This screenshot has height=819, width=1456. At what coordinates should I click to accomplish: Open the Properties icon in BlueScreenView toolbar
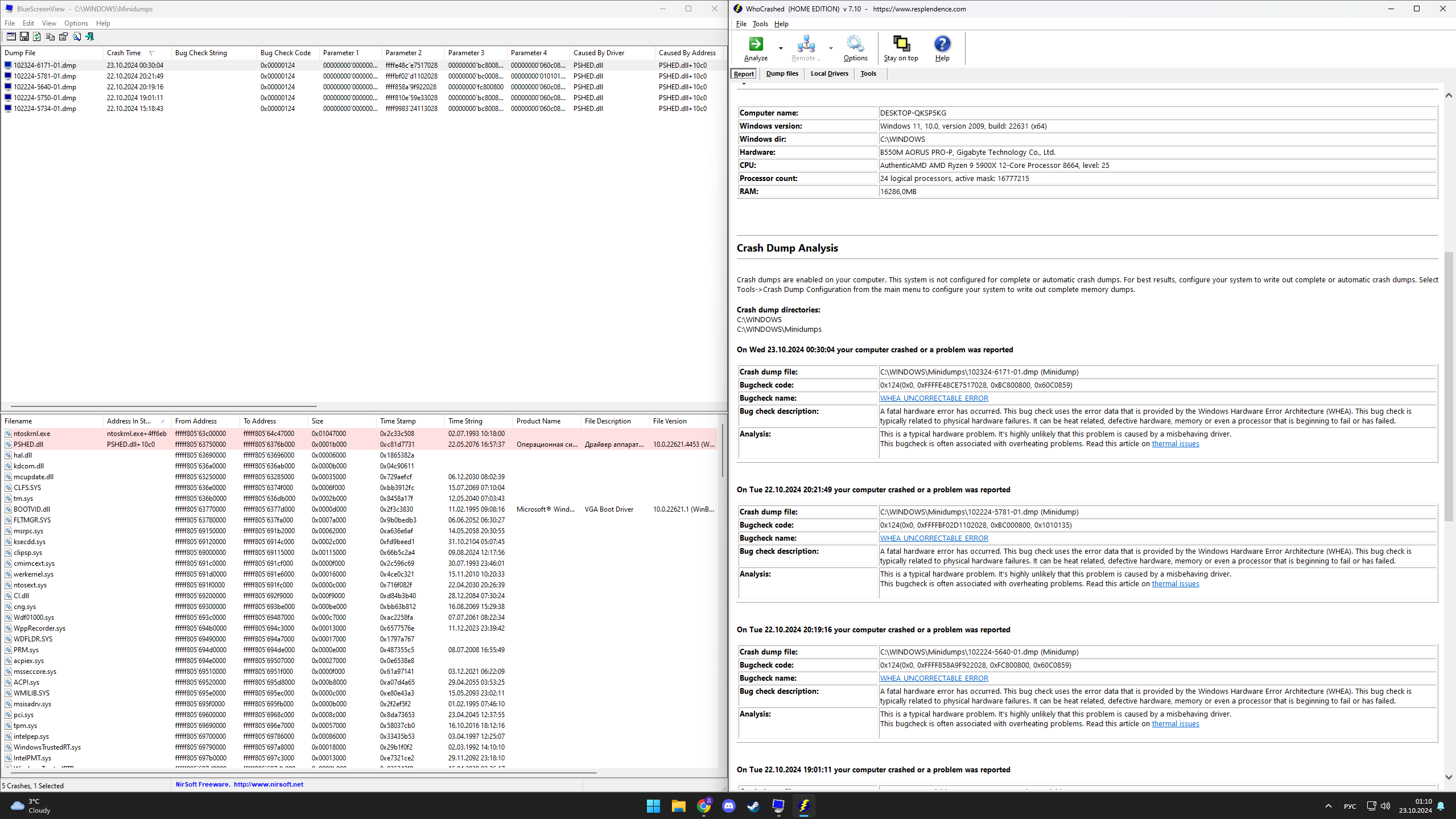click(63, 36)
